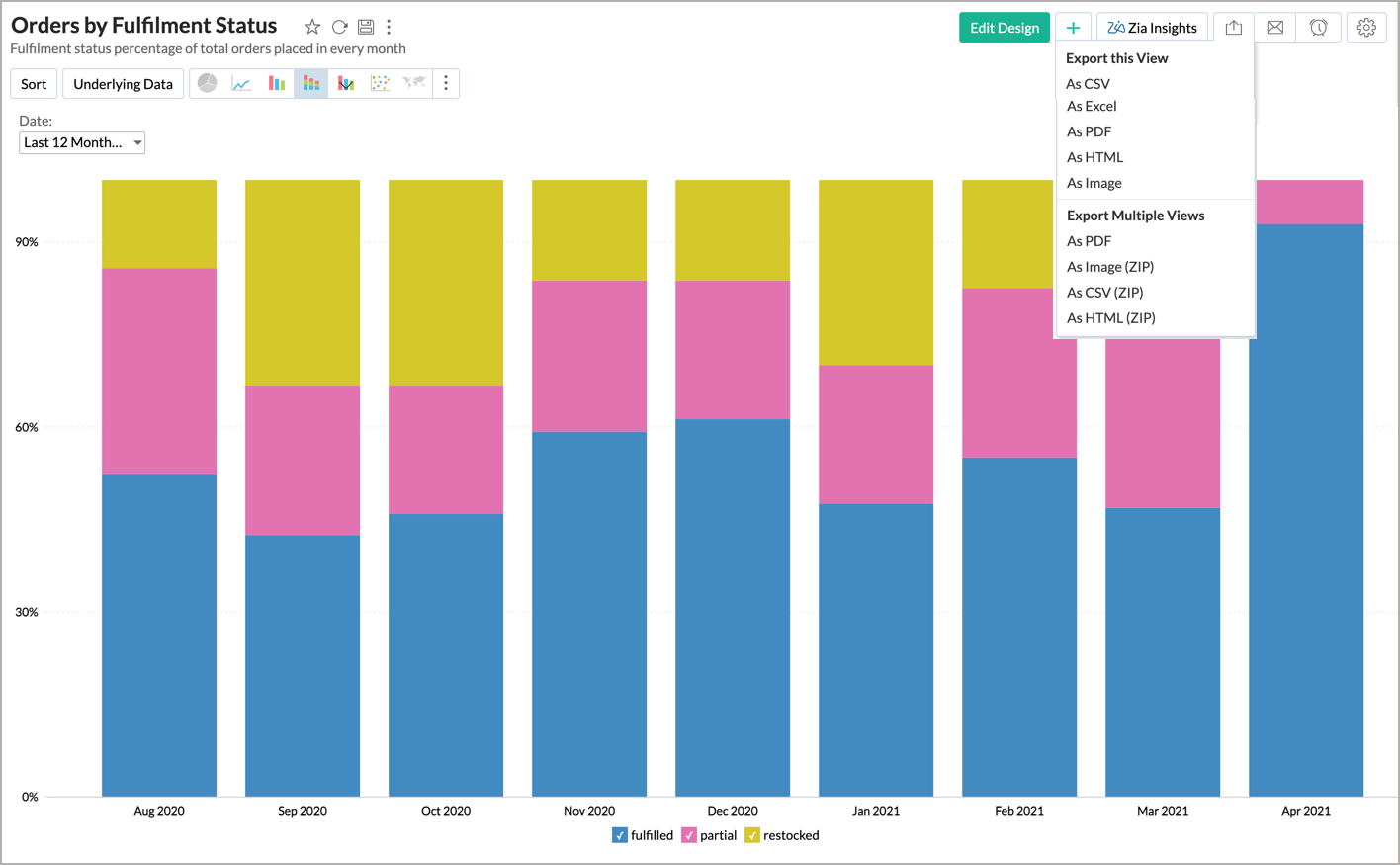Export this view As Excel
This screenshot has width=1400, height=865.
pyautogui.click(x=1092, y=107)
